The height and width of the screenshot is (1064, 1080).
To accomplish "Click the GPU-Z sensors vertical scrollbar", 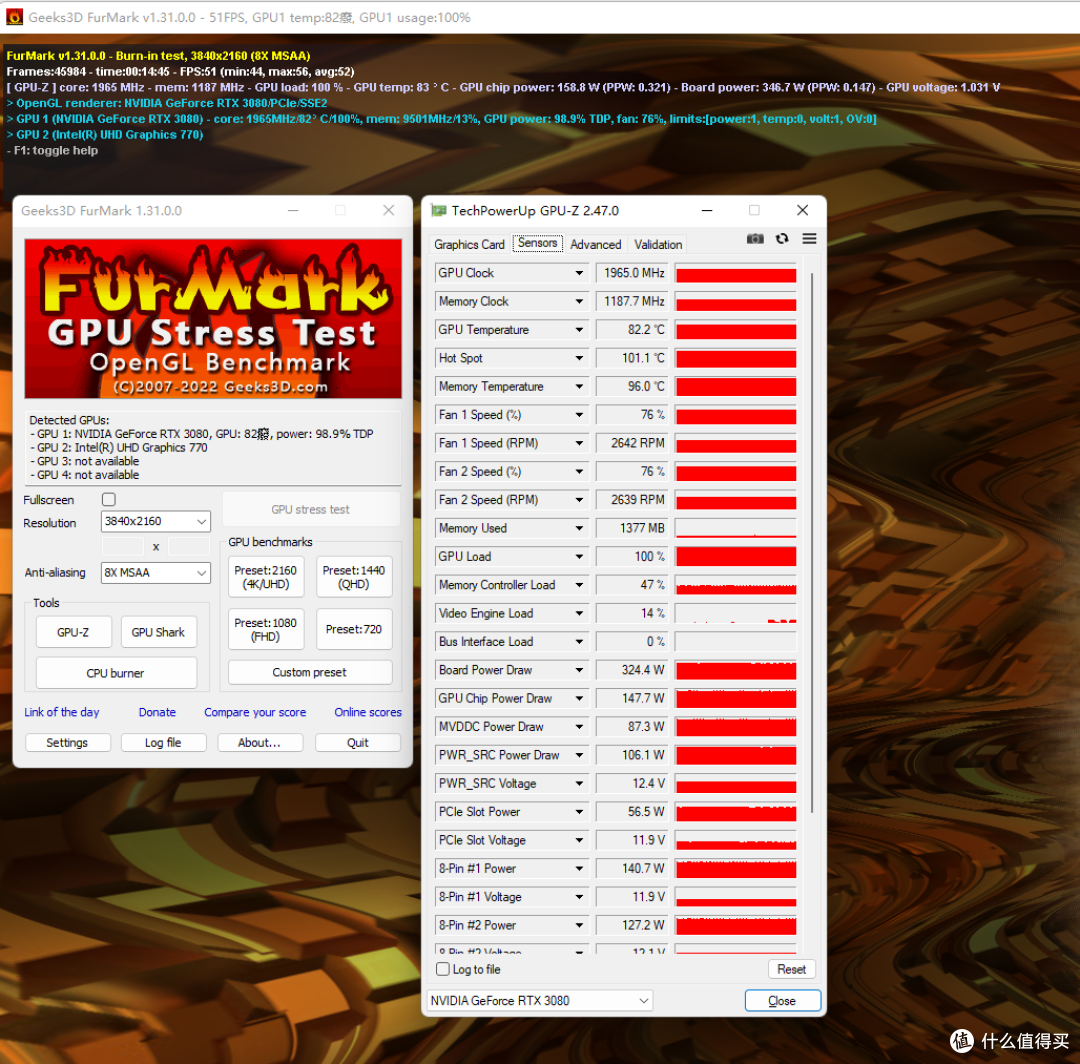I will pyautogui.click(x=813, y=542).
